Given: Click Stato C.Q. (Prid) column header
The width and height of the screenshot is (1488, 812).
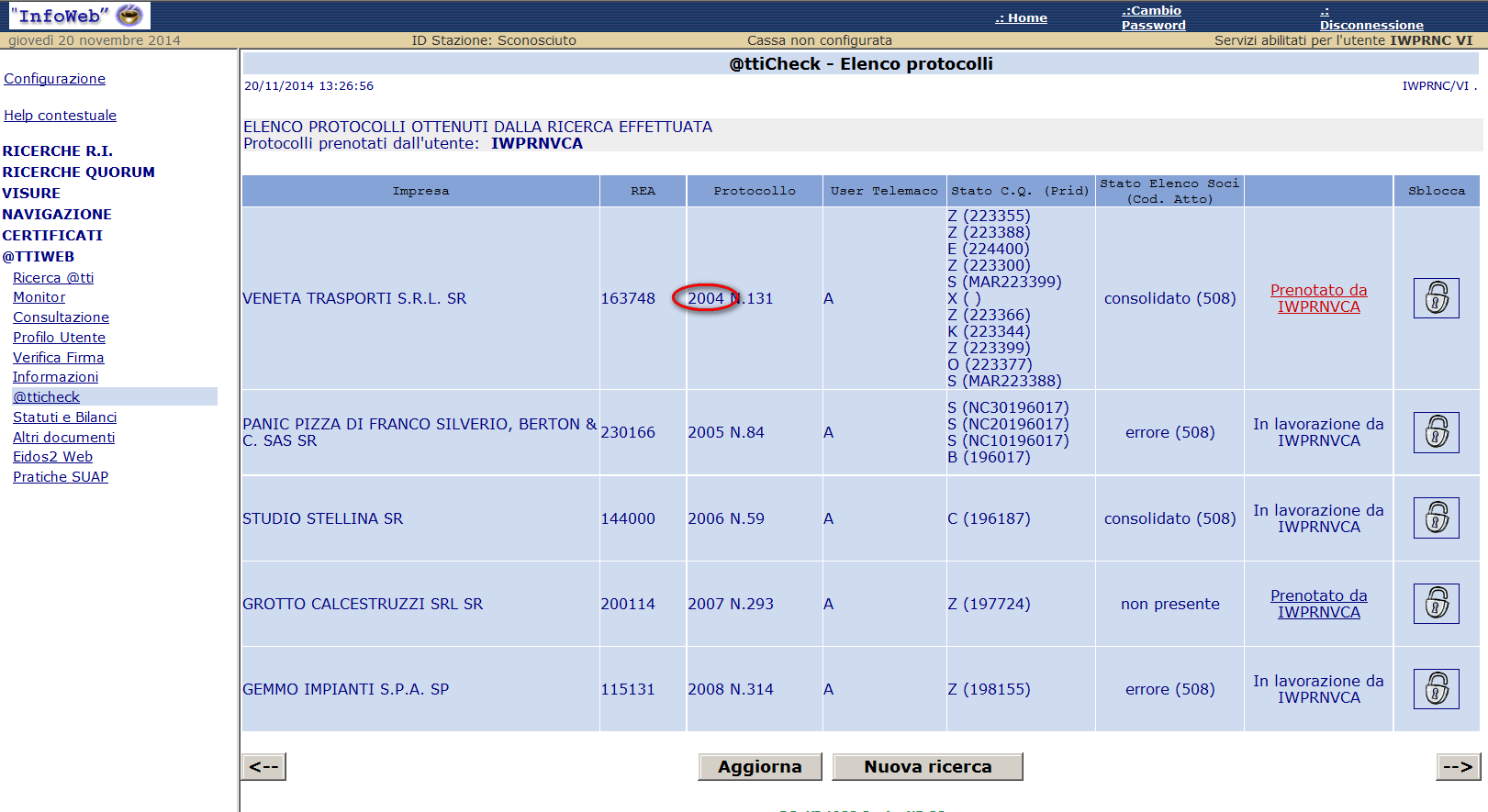Looking at the screenshot, I should point(1020,191).
